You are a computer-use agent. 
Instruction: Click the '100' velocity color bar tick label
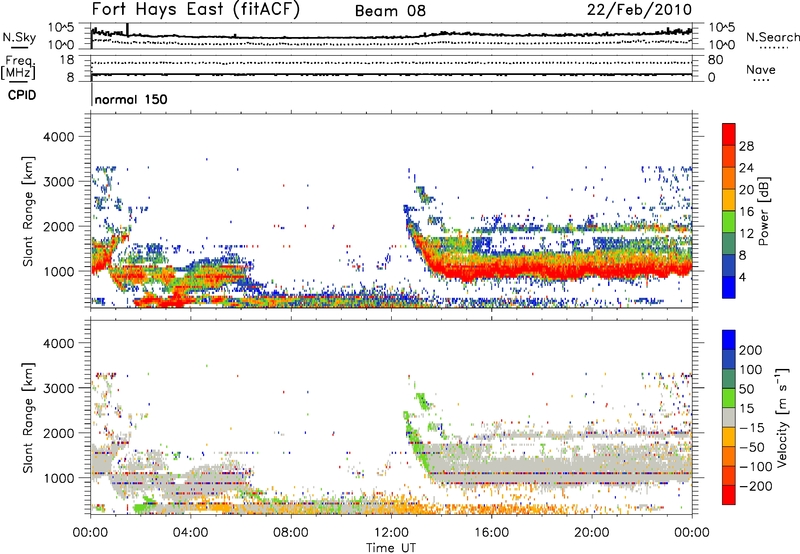(751, 369)
